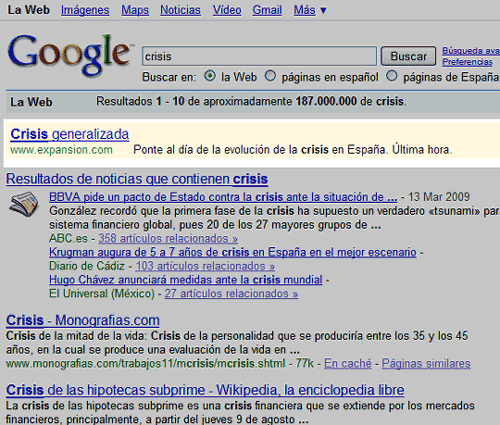The image size is (500, 425).
Task: Click the '13 Mar 2009' date text
Action: coord(439,197)
